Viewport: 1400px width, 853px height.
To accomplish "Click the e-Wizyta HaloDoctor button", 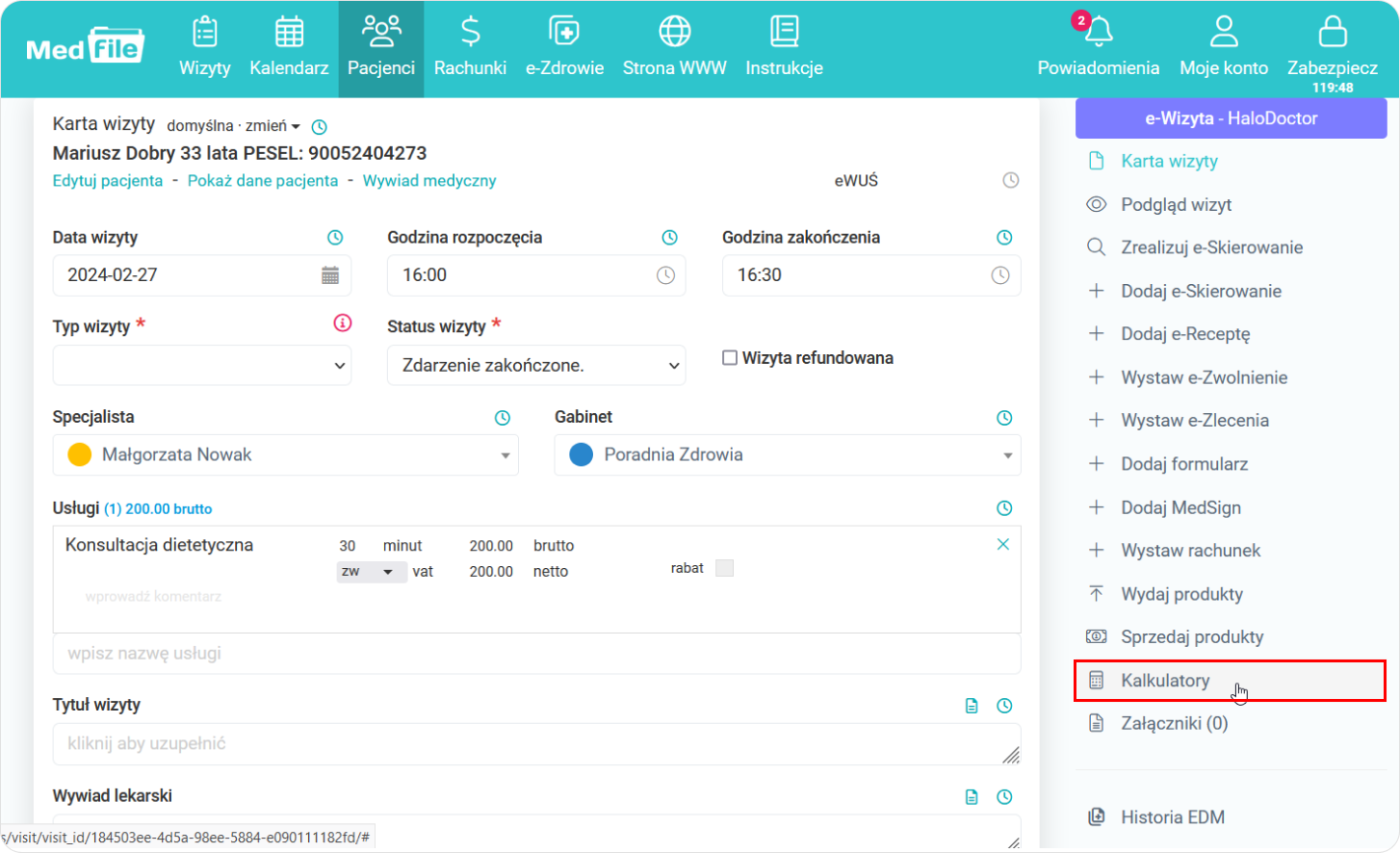I will (x=1231, y=118).
